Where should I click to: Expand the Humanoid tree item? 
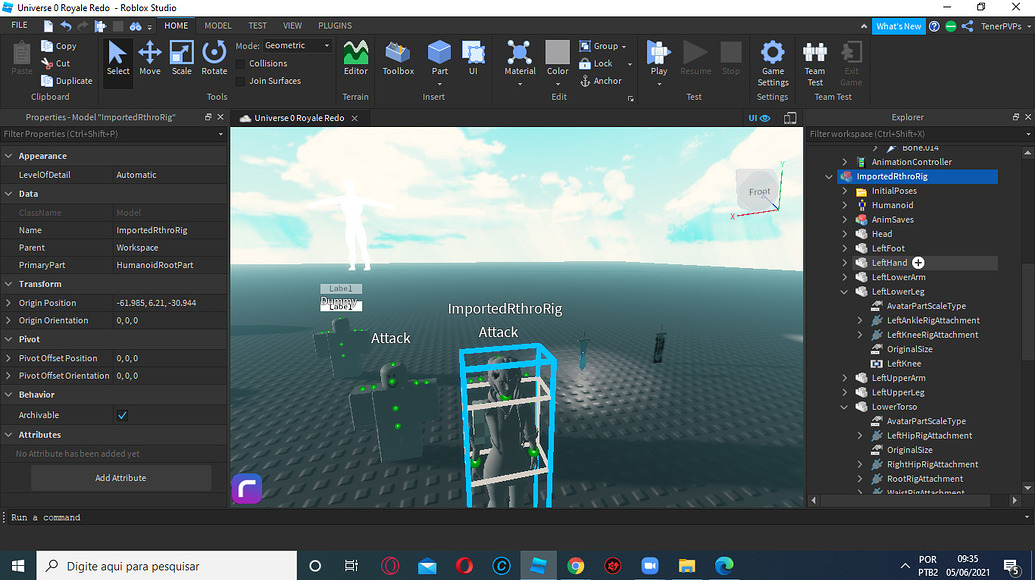844,205
